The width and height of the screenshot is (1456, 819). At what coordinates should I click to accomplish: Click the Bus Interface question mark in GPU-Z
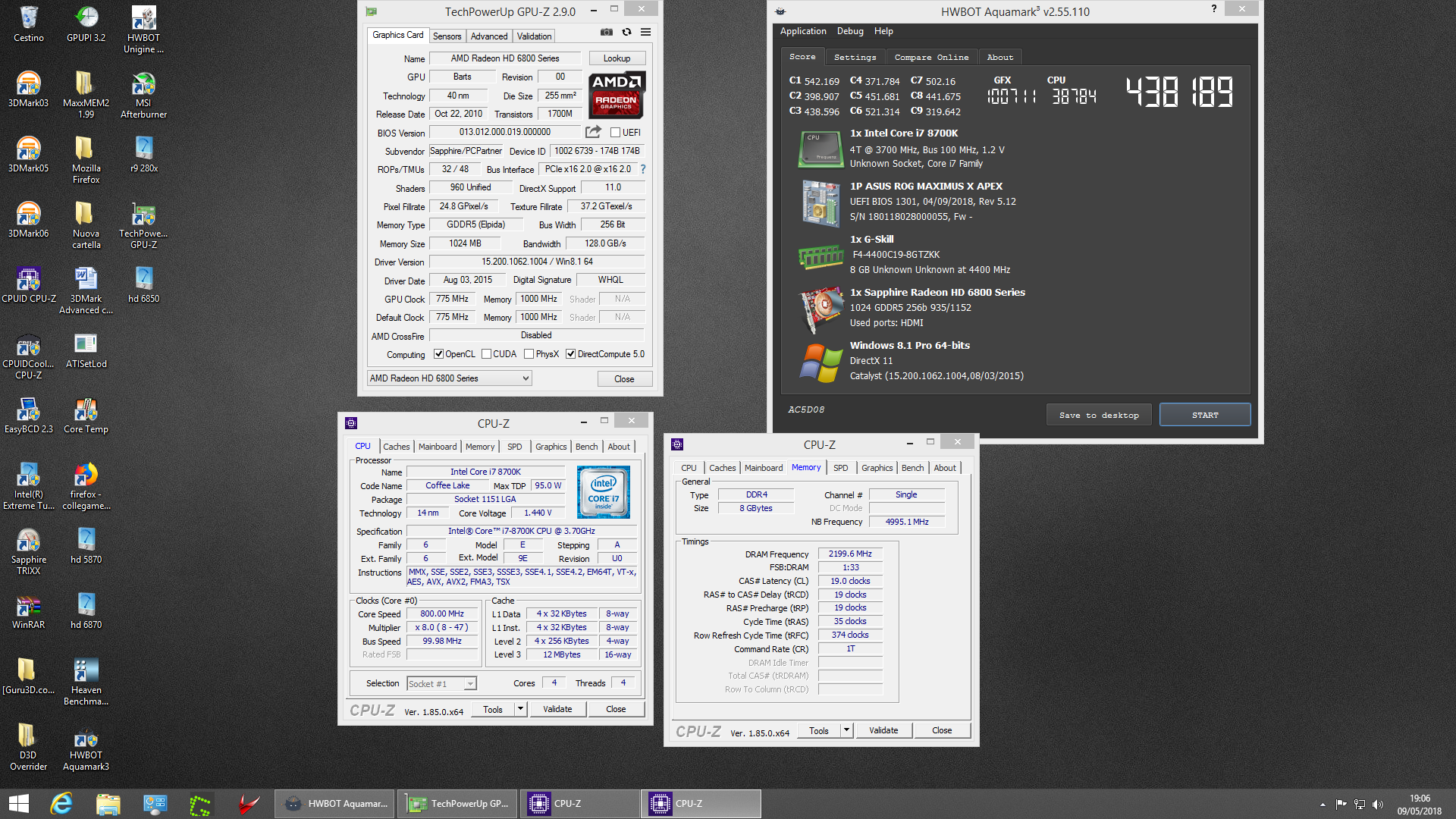(643, 169)
